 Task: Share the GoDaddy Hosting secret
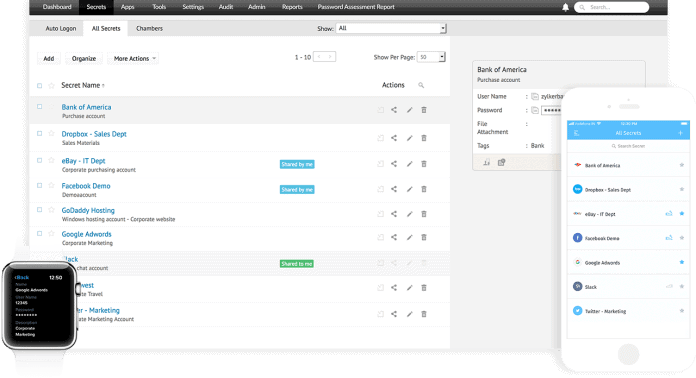coord(394,214)
